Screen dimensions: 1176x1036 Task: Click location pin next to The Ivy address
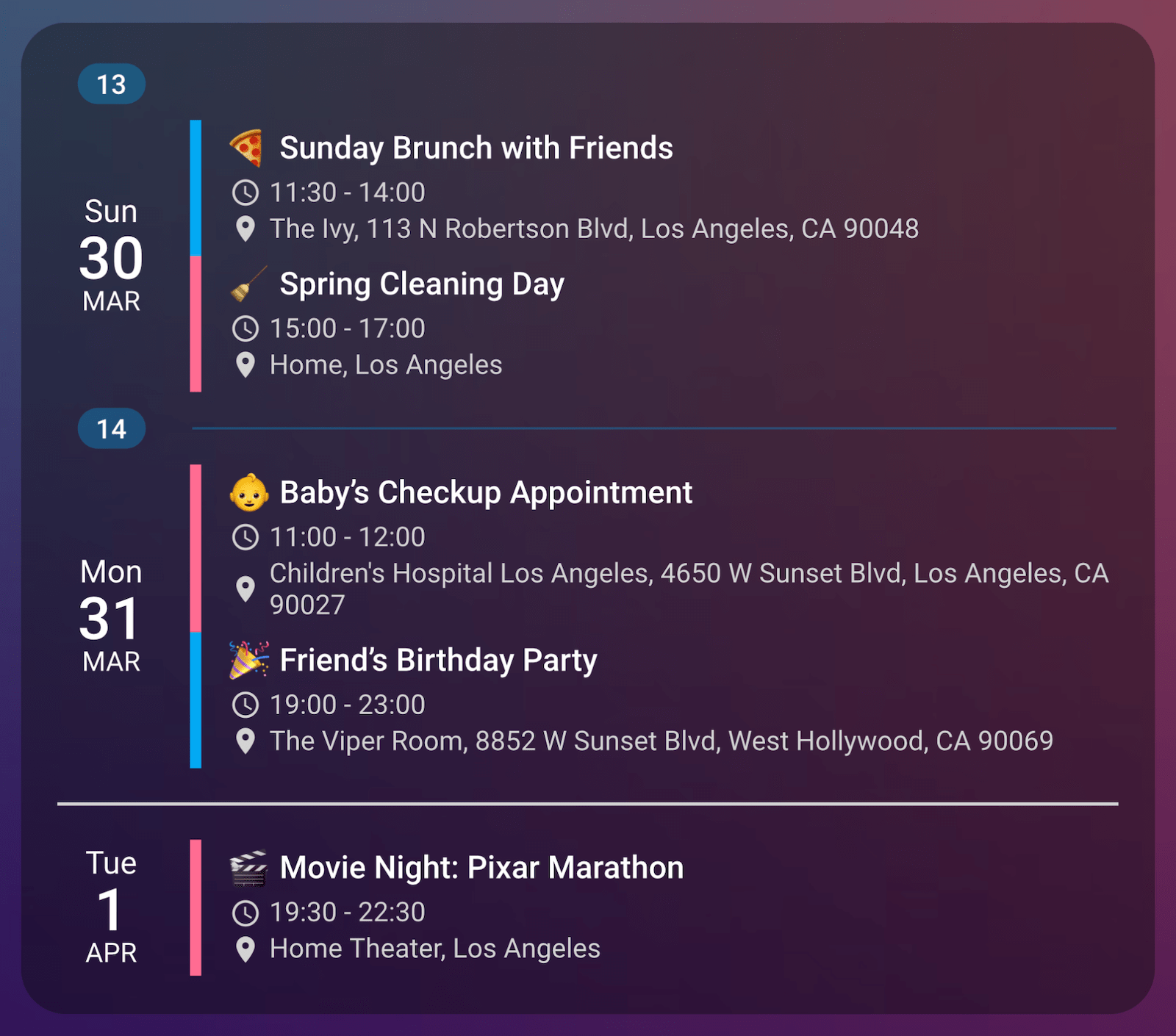point(245,229)
